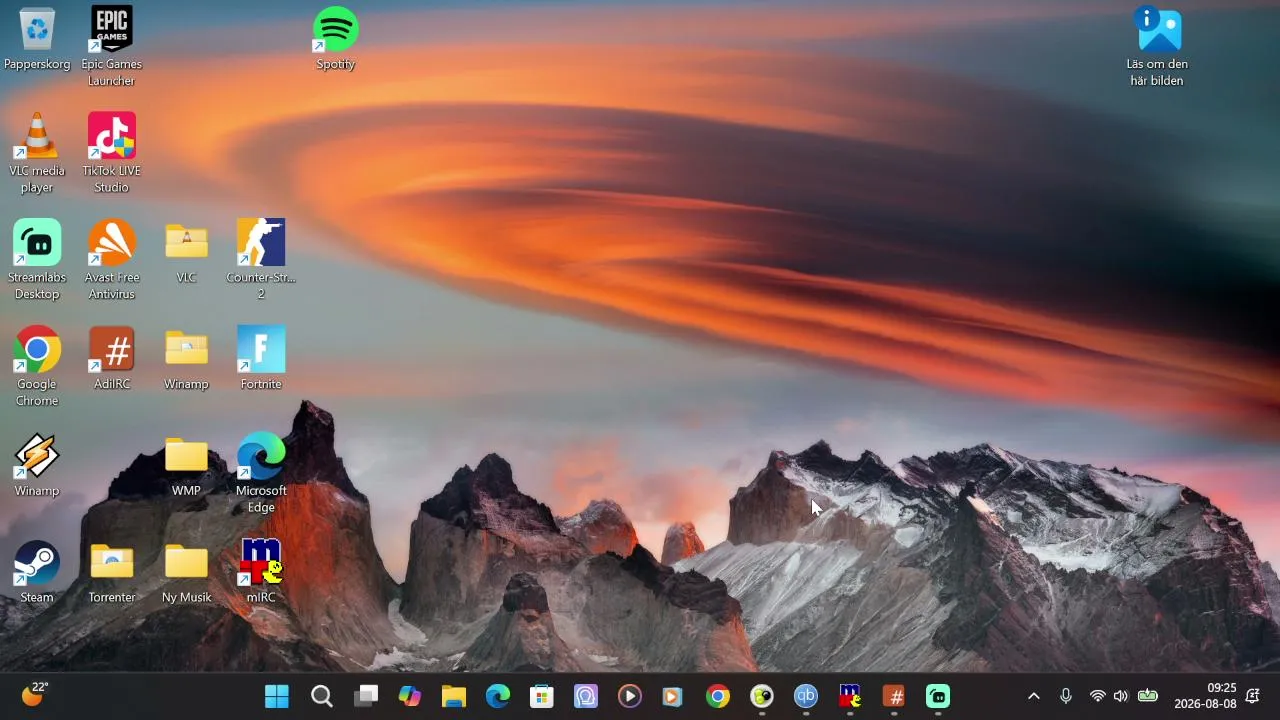Viewport: 1280px width, 720px height.
Task: Launch Copilot from the taskbar
Action: click(x=409, y=696)
